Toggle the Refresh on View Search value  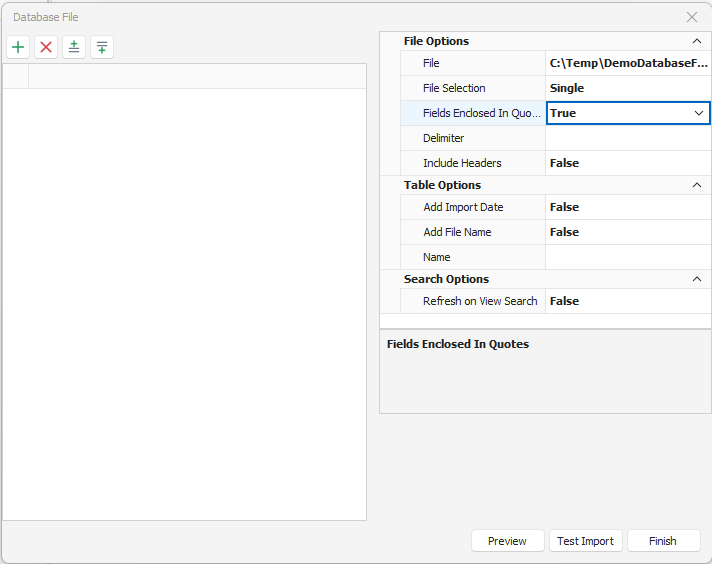click(628, 301)
